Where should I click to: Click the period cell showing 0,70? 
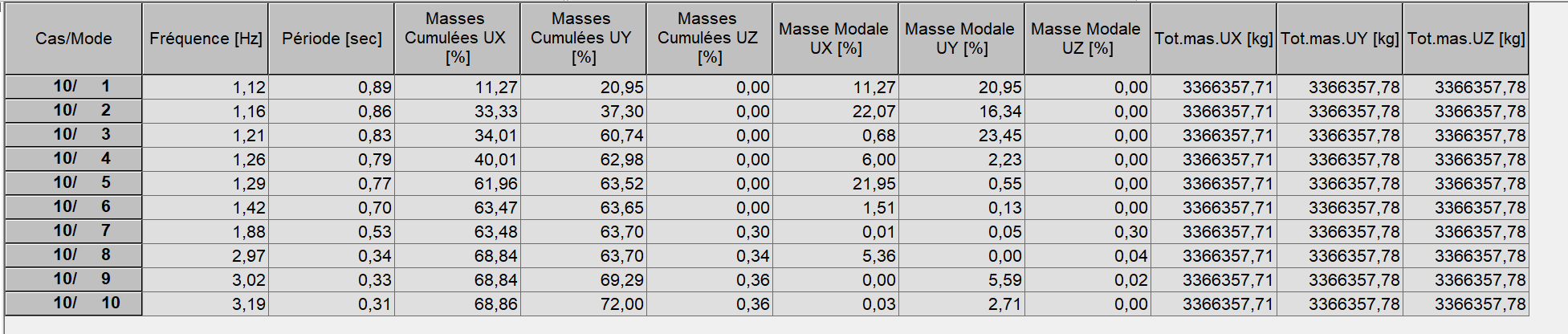click(x=332, y=207)
